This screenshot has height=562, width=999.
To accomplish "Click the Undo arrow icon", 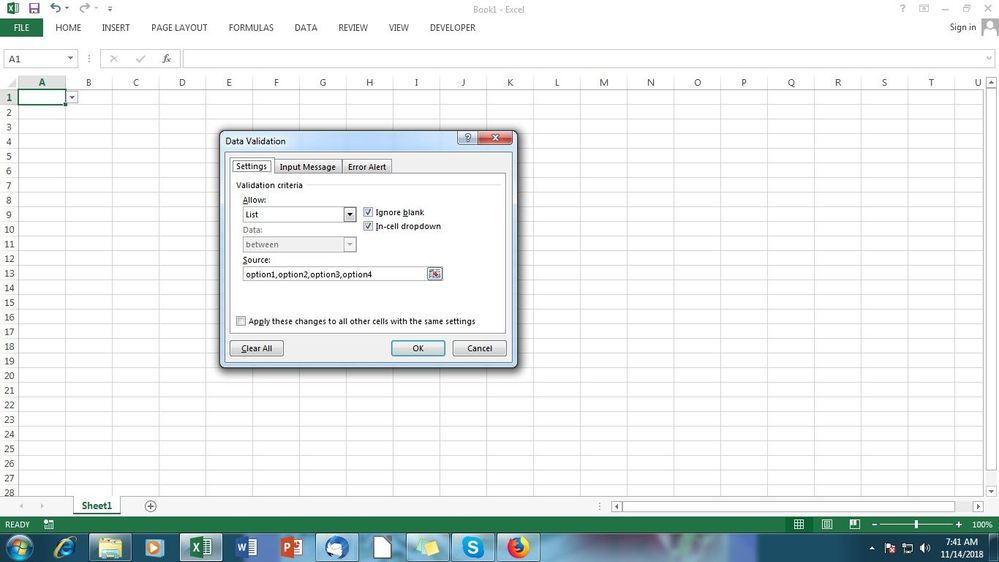I will pyautogui.click(x=55, y=8).
